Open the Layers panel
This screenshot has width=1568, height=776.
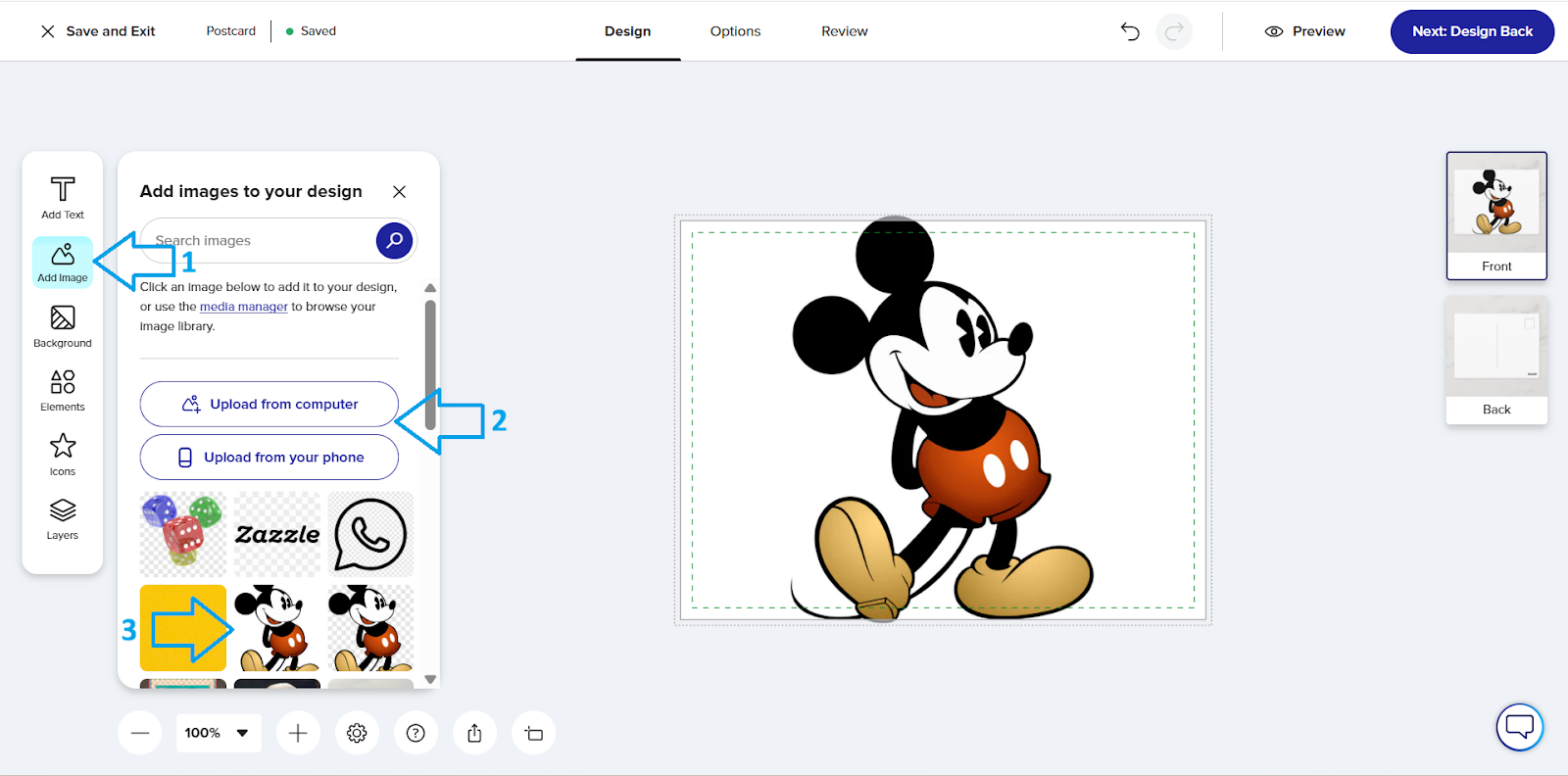[63, 519]
